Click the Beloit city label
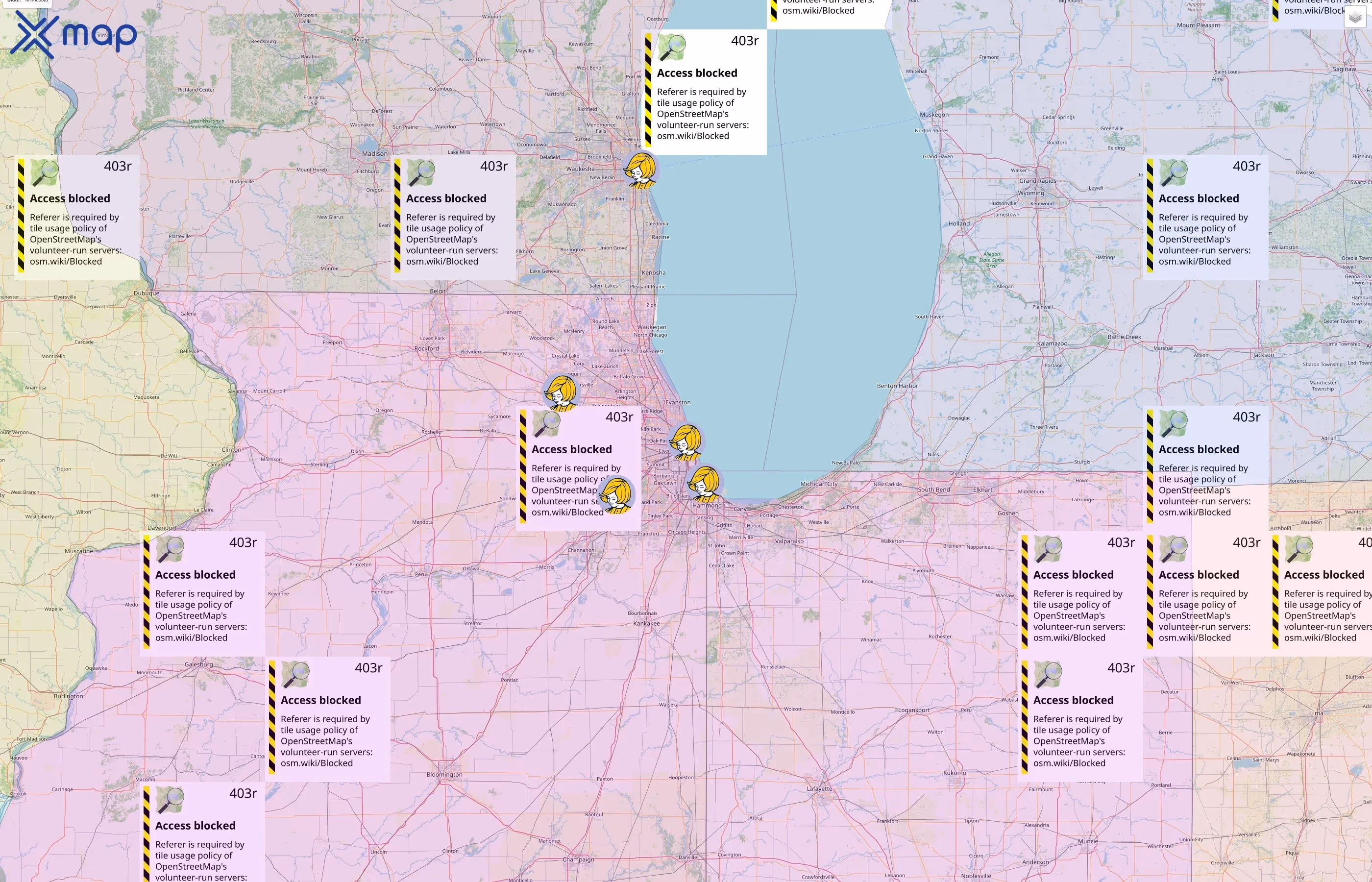Viewport: 1372px width, 882px height. click(x=438, y=291)
